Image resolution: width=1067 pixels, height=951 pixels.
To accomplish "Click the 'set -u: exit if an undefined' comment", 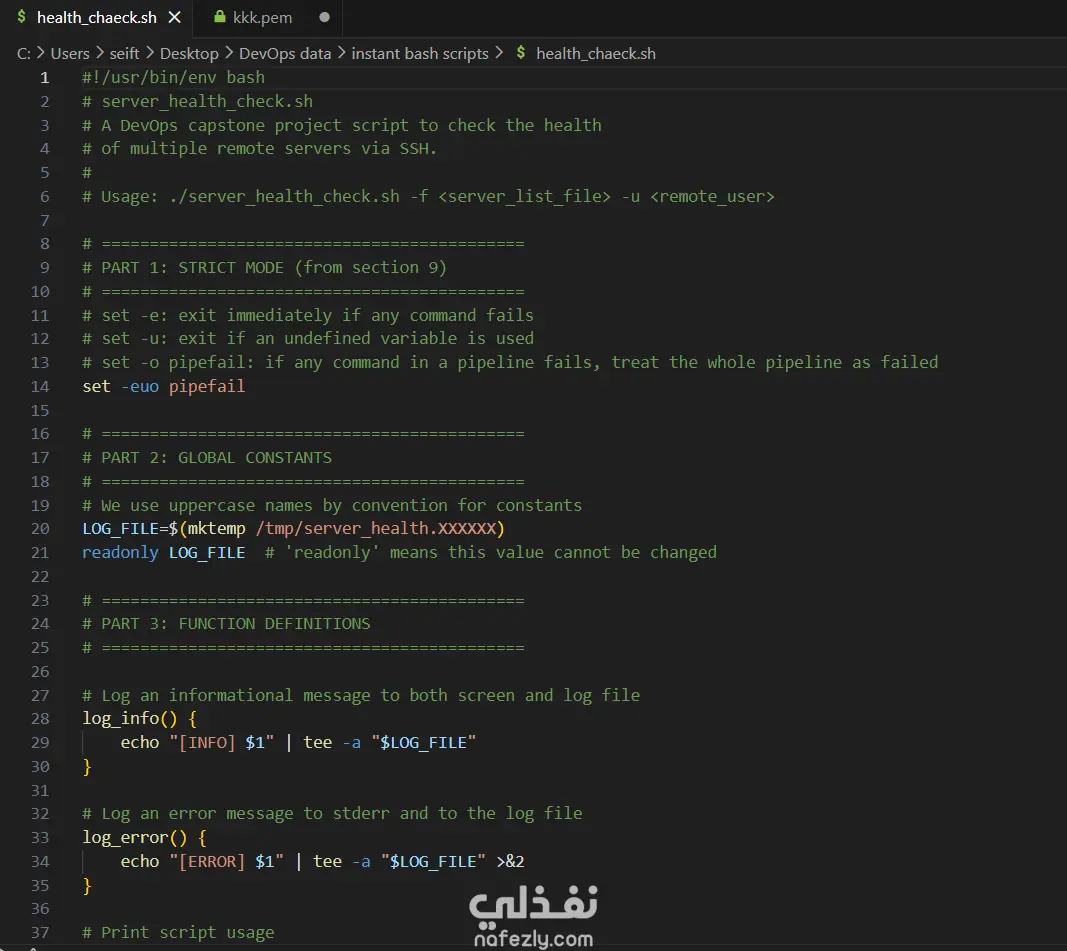I will coord(308,338).
